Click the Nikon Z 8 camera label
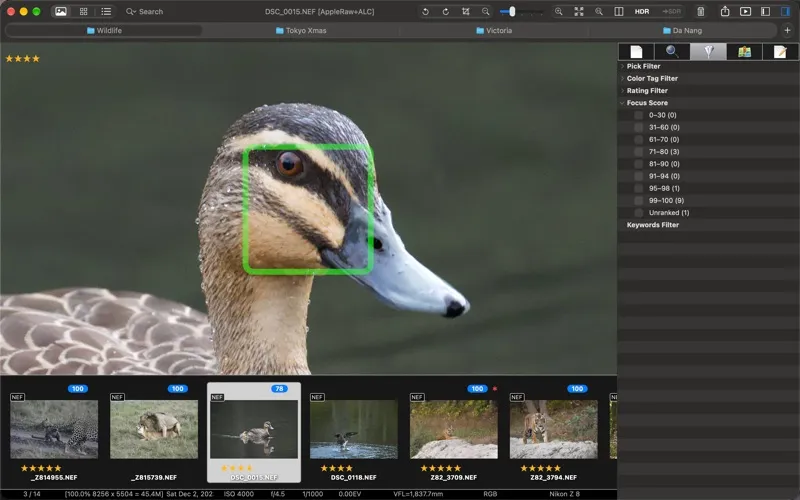This screenshot has width=800, height=500. coord(564,494)
